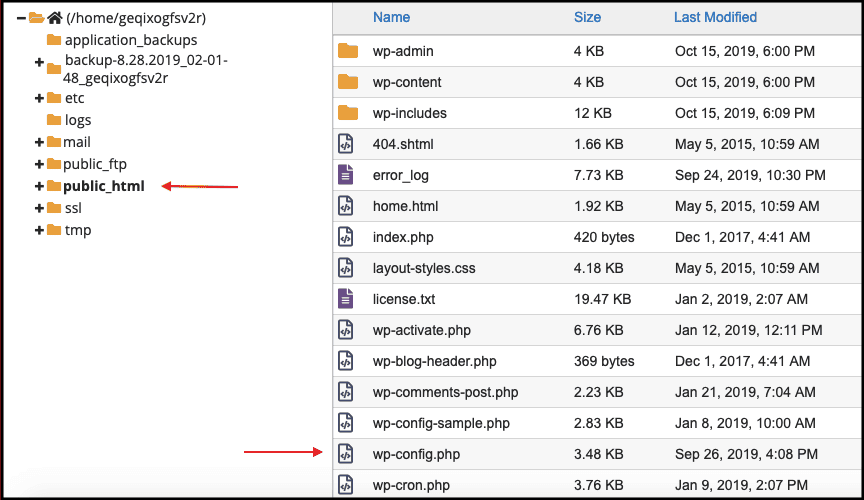This screenshot has height=500, width=864.
Task: Expand the mail folder plus sign
Action: 39,142
